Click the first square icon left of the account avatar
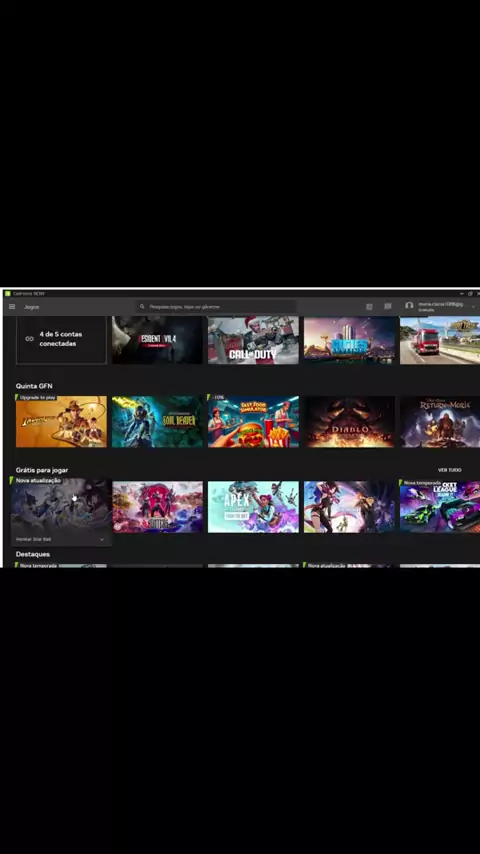Screen dimensions: 480x854 point(369,307)
